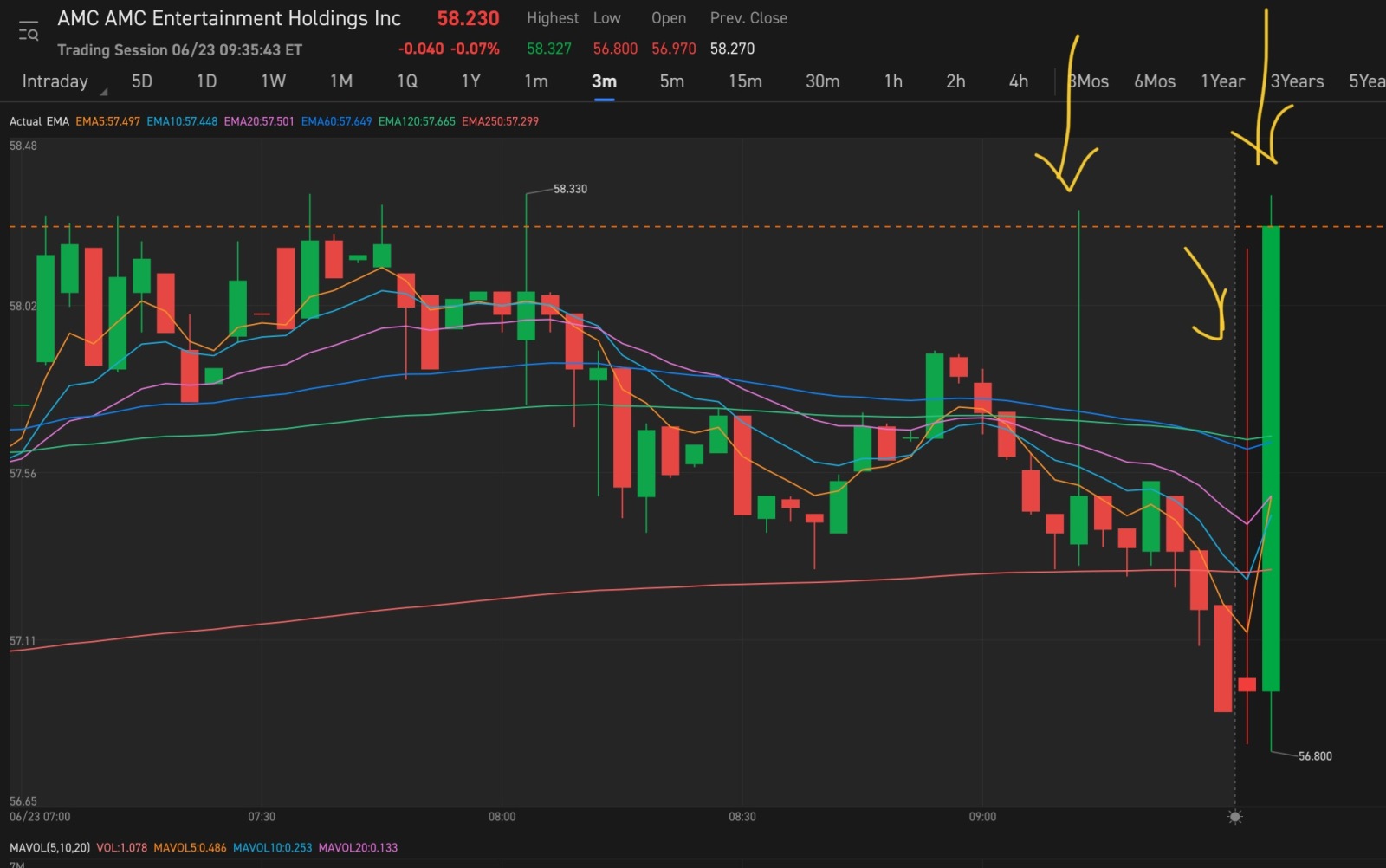This screenshot has height=868, width=1386.
Task: Click the MAVOL10:0.253 value
Action: (272, 847)
